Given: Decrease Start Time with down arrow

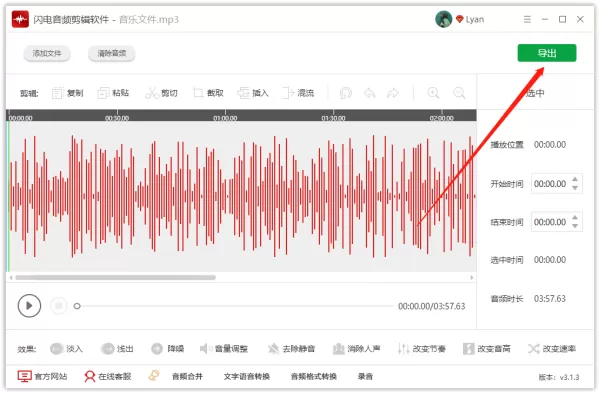Looking at the screenshot, I should point(575,188).
